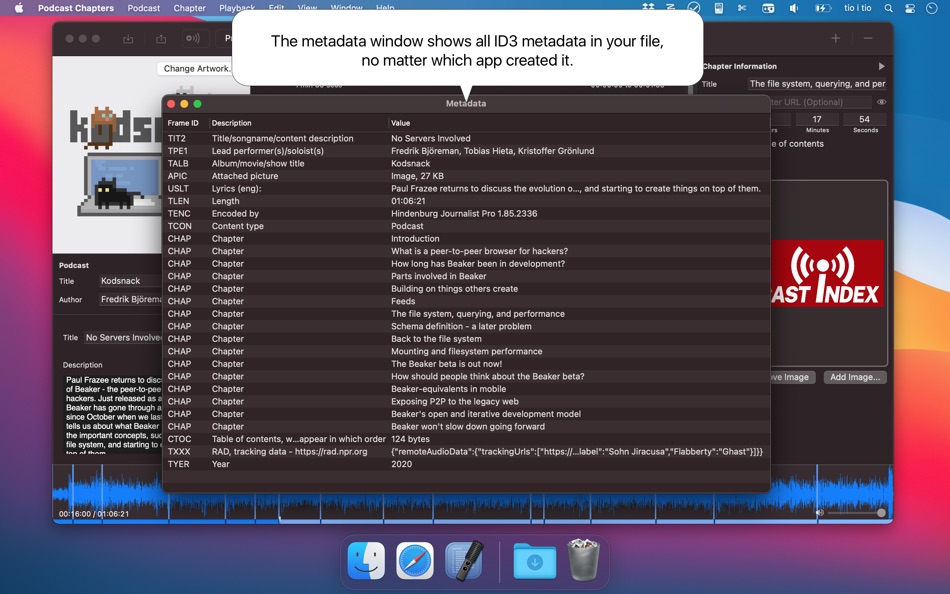Select the TENC Hindenburg Journalist Pro row

466,213
